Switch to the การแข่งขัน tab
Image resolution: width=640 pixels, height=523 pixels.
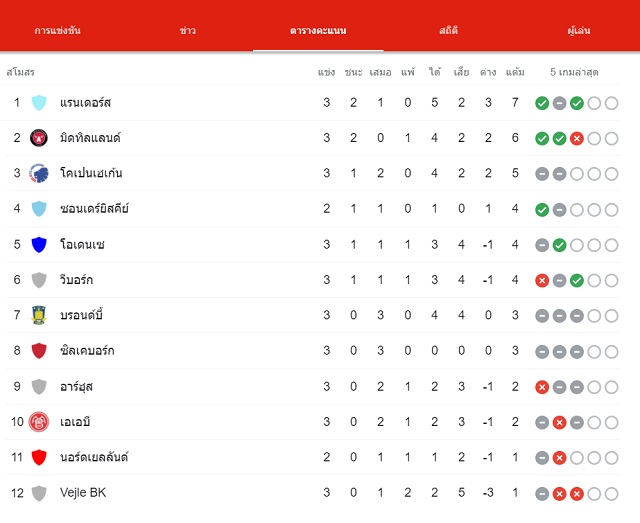coord(58,31)
